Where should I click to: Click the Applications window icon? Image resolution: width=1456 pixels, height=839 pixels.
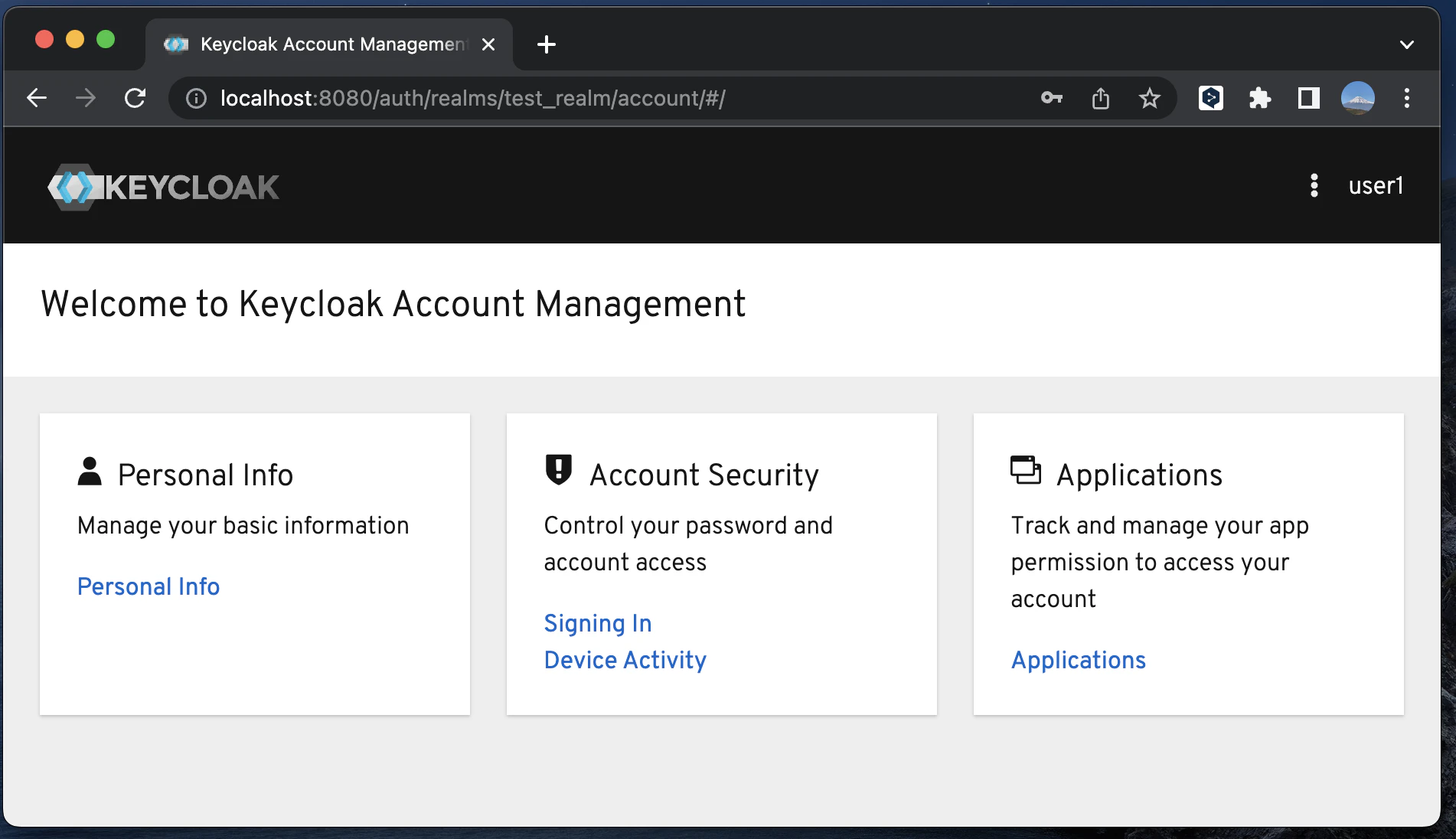coord(1025,470)
